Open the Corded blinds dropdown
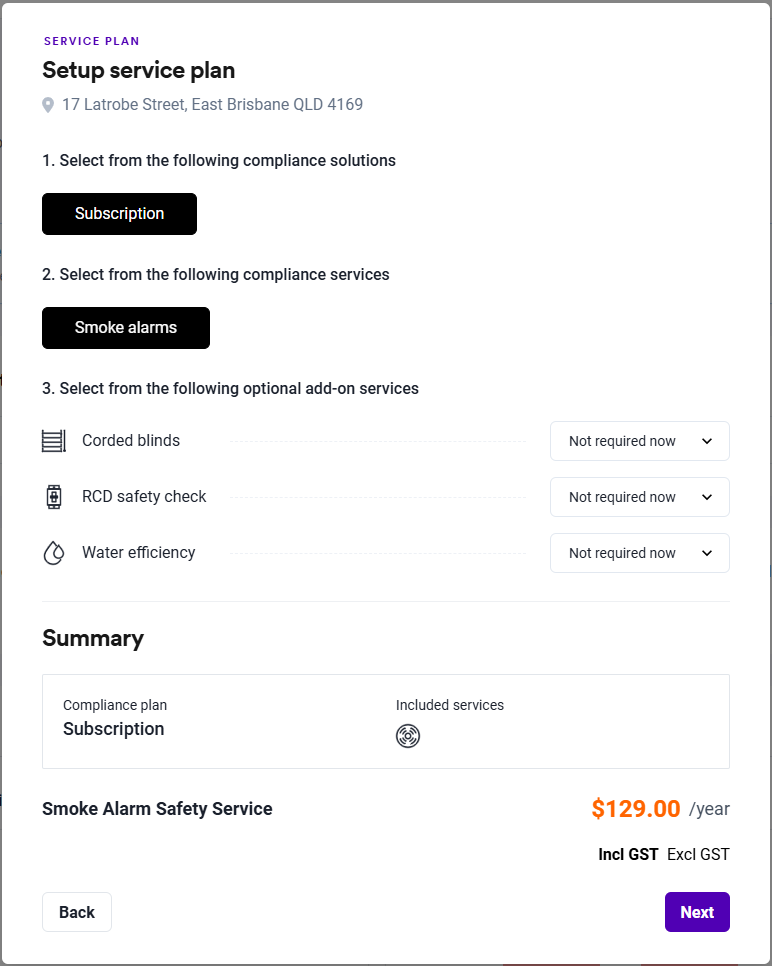This screenshot has width=772, height=966. (x=640, y=441)
